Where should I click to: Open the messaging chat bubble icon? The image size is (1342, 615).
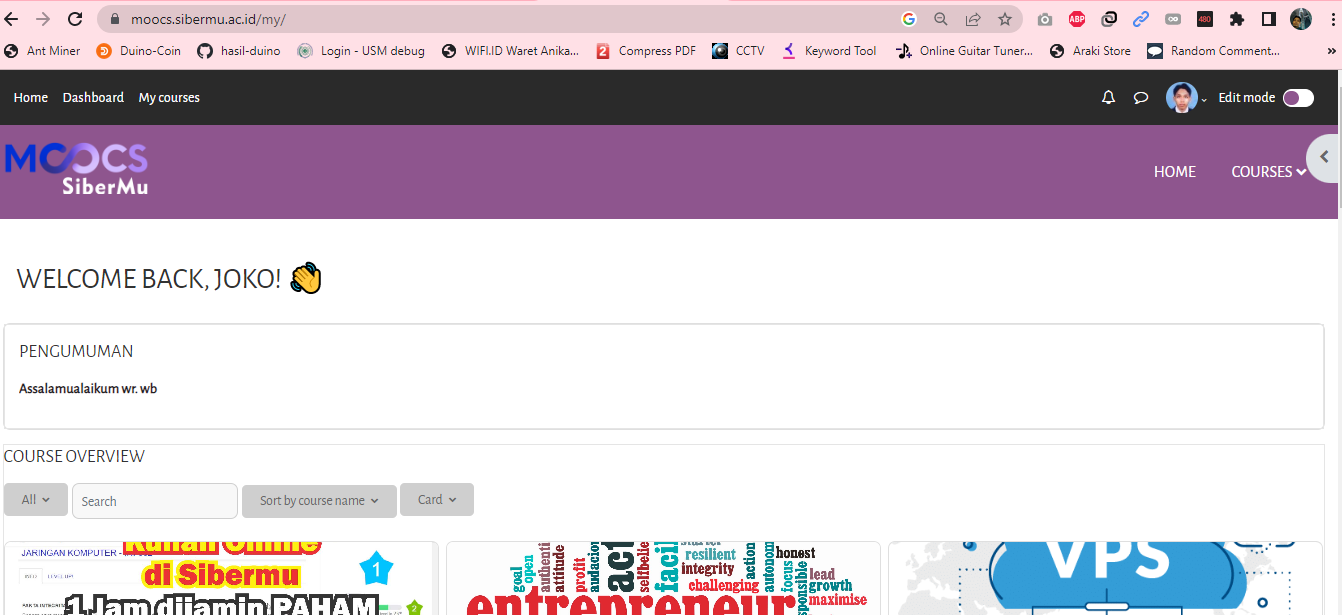point(1140,98)
